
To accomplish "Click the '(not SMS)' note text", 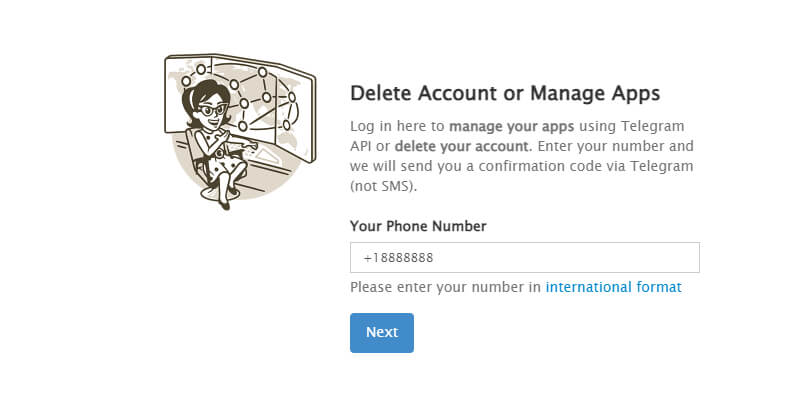I will point(384,186).
